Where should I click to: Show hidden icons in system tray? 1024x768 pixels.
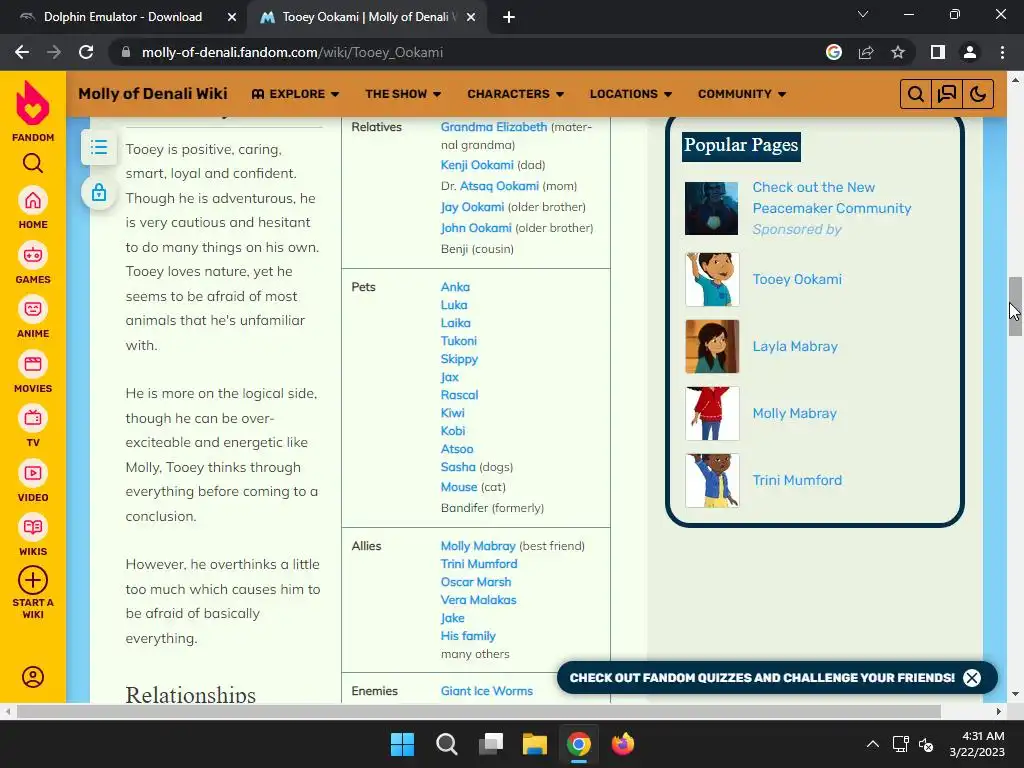(872, 744)
